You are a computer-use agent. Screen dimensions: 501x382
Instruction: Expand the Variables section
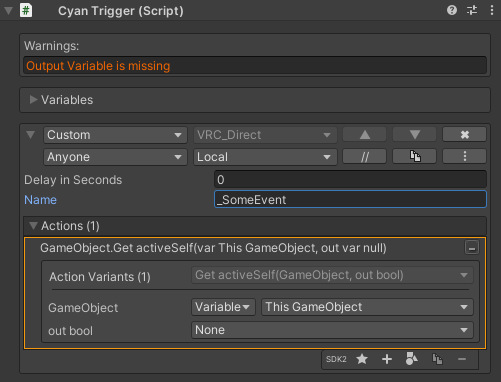click(x=33, y=100)
